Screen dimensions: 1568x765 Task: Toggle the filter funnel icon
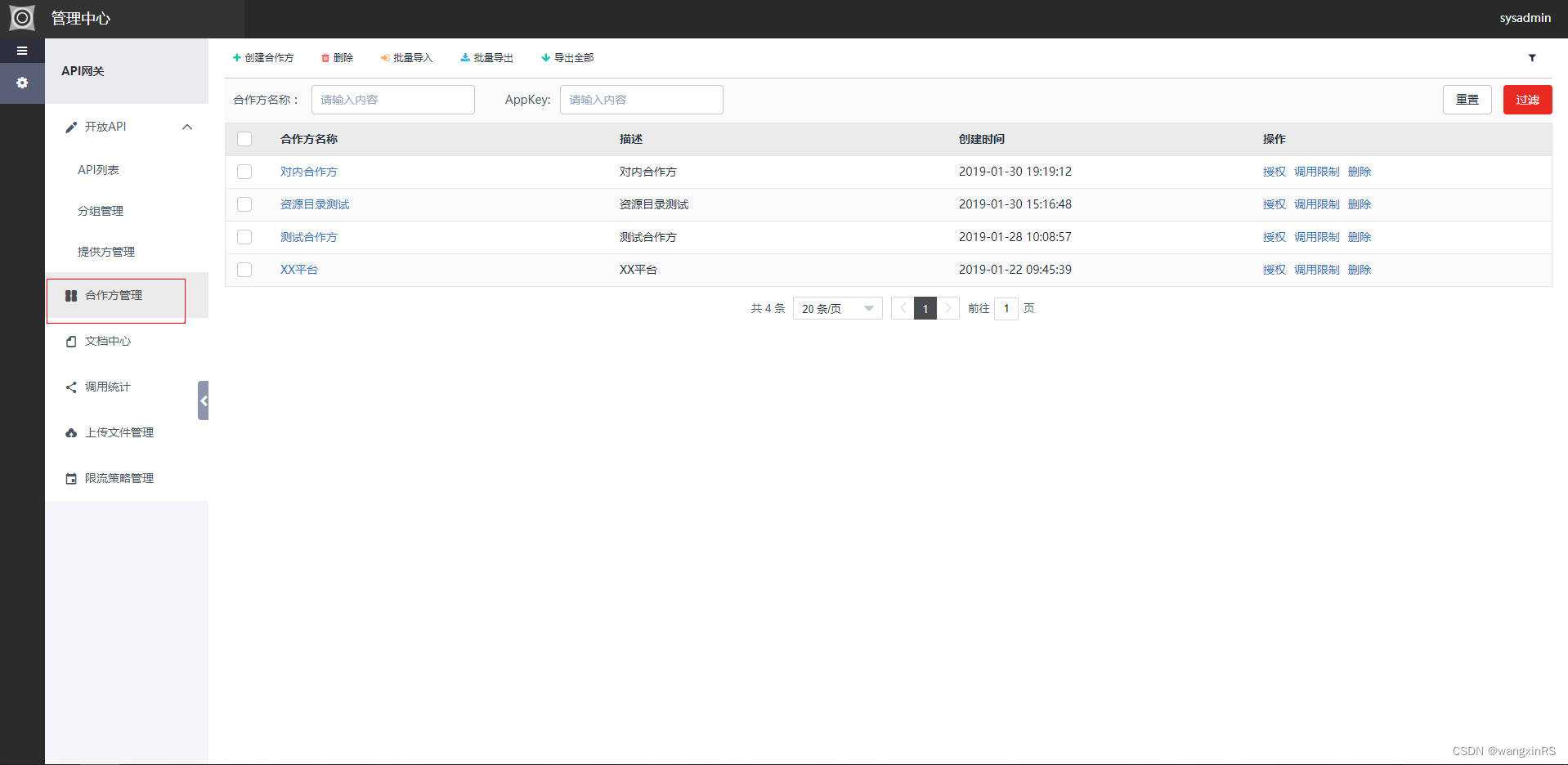click(1532, 58)
